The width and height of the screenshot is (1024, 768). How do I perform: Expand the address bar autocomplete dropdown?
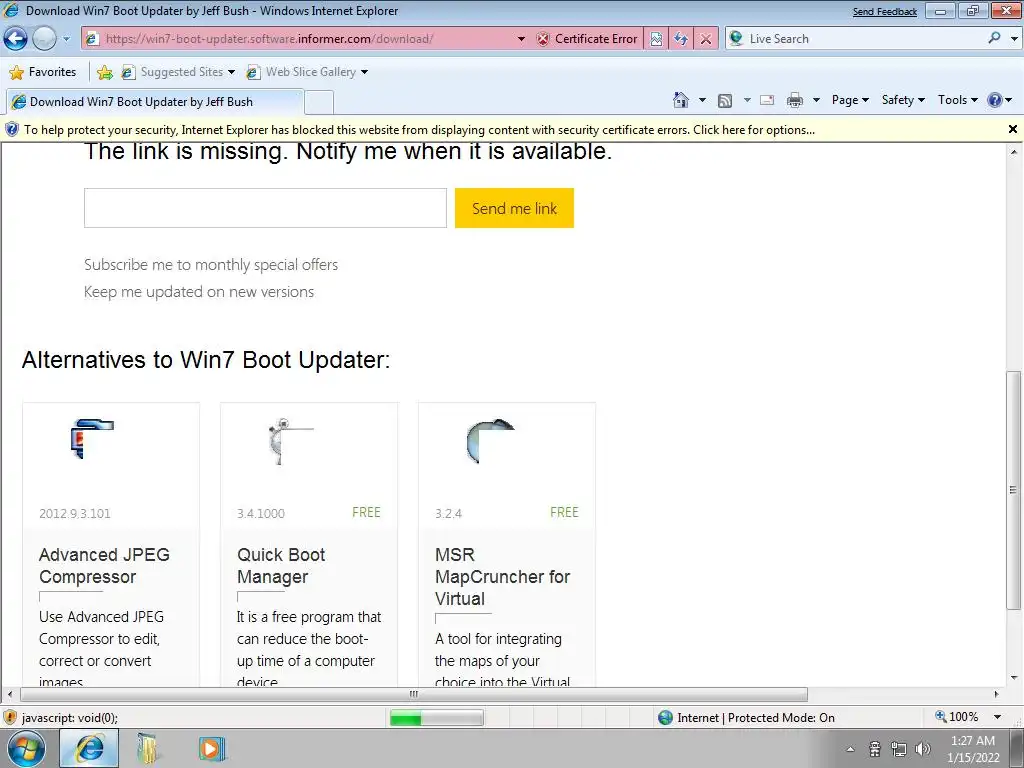coord(521,39)
